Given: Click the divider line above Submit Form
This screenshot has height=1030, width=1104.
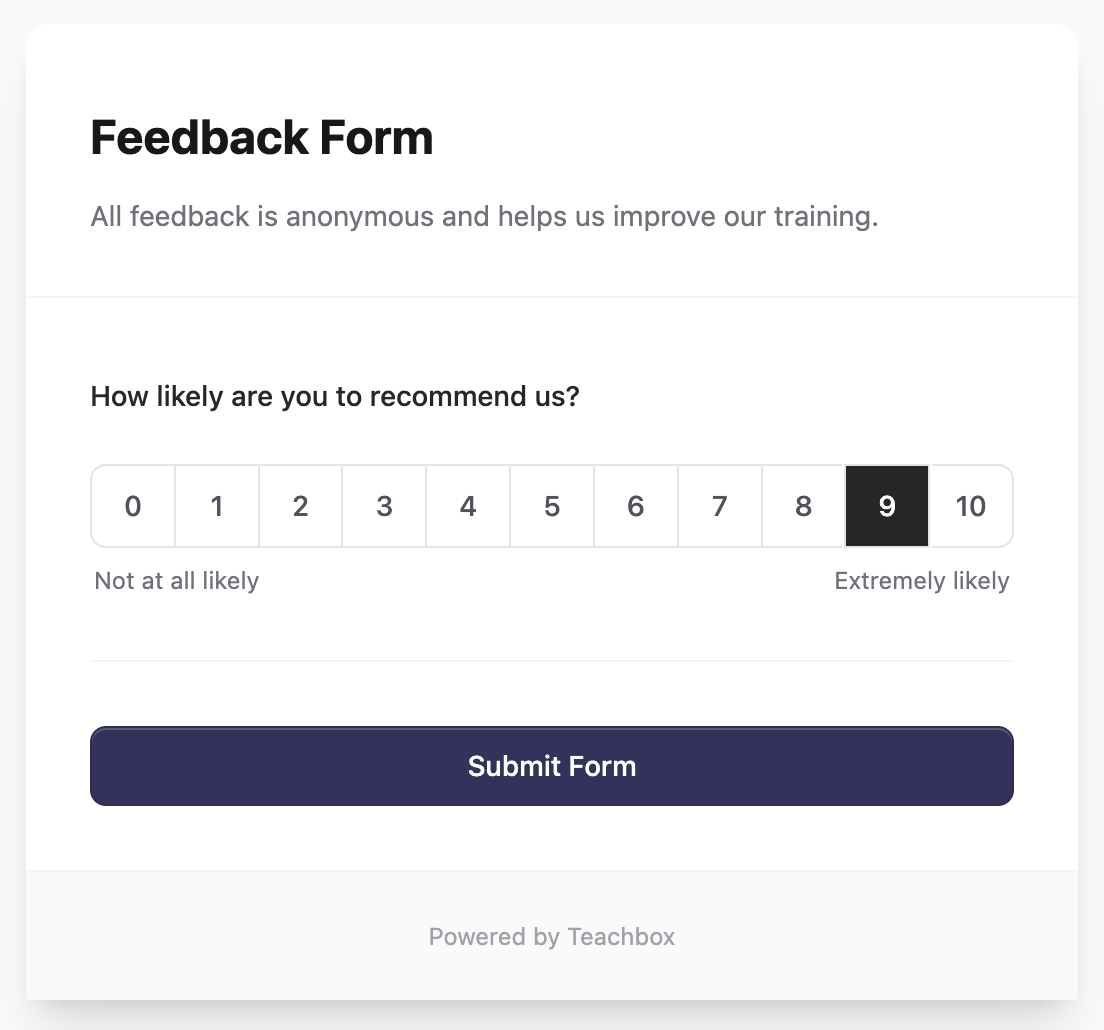Looking at the screenshot, I should [552, 661].
